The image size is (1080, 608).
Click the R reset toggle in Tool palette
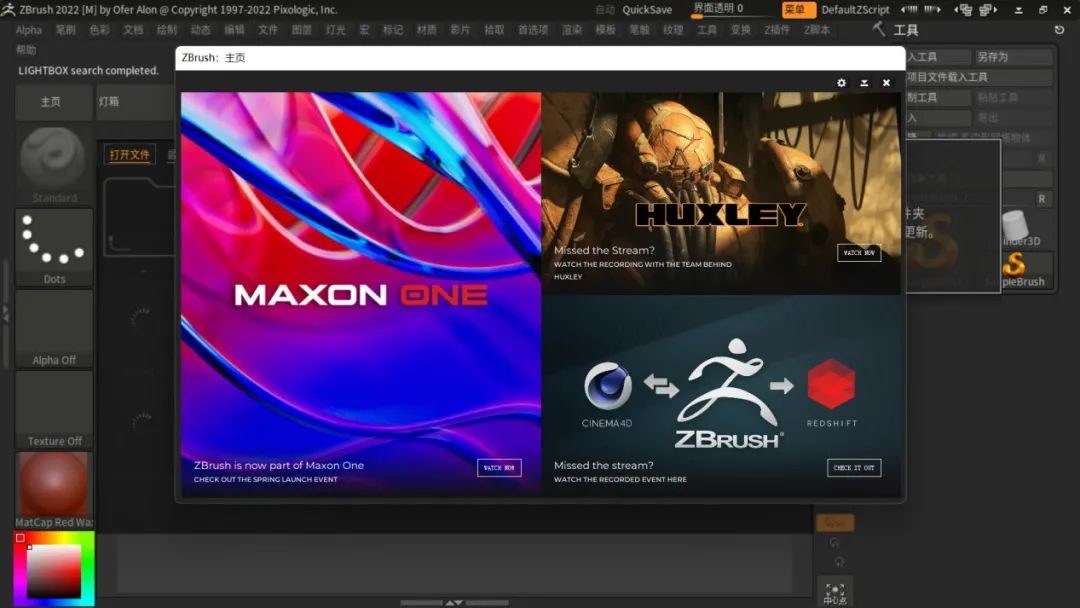click(x=1041, y=199)
